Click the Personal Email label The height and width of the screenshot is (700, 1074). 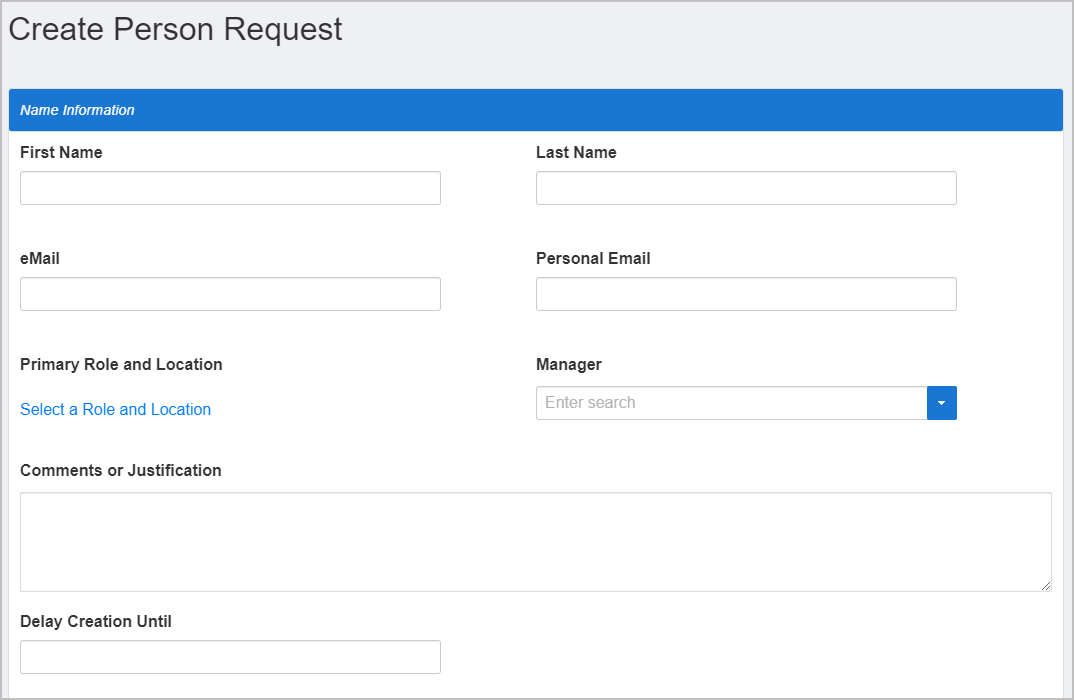click(593, 258)
